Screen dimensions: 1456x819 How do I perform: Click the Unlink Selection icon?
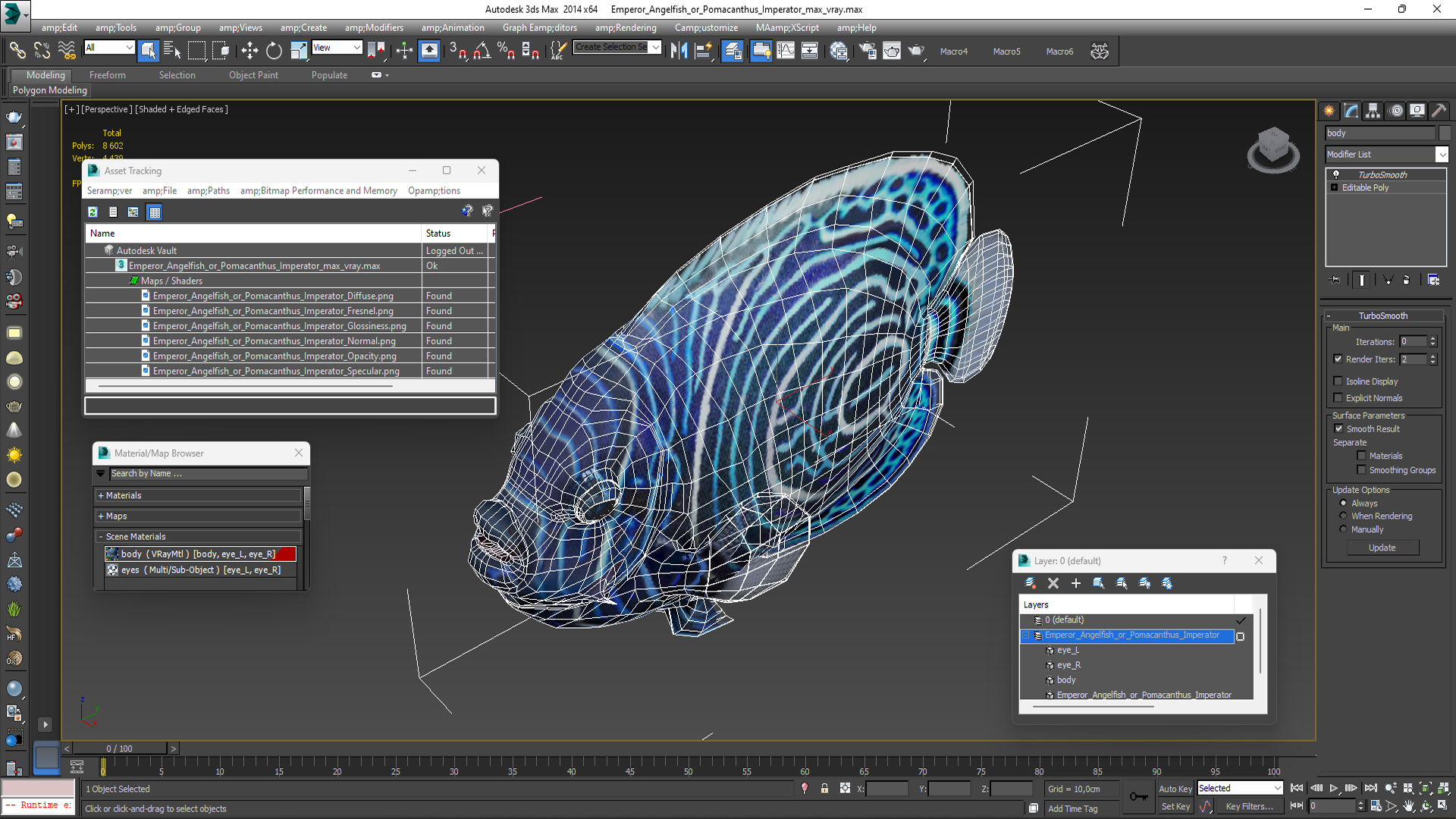pos(42,51)
